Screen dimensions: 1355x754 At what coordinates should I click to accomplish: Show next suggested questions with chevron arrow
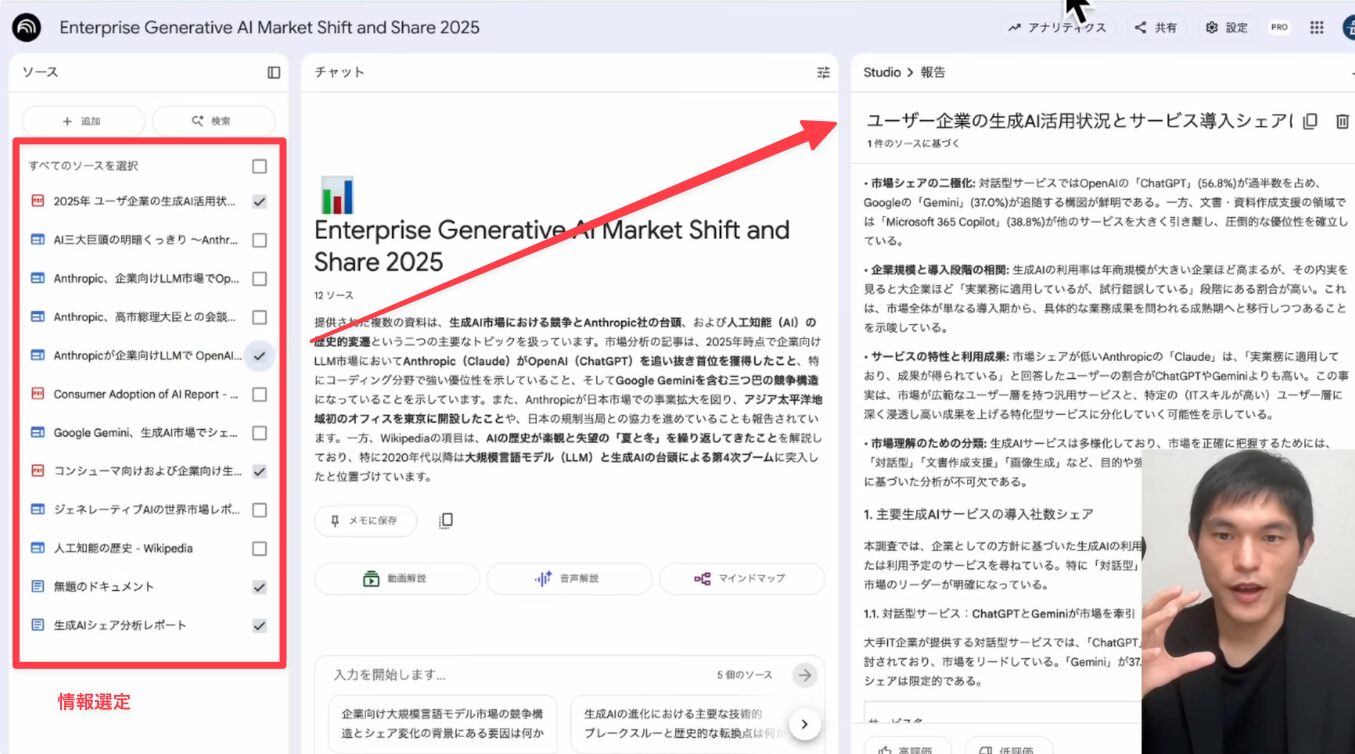[x=804, y=724]
